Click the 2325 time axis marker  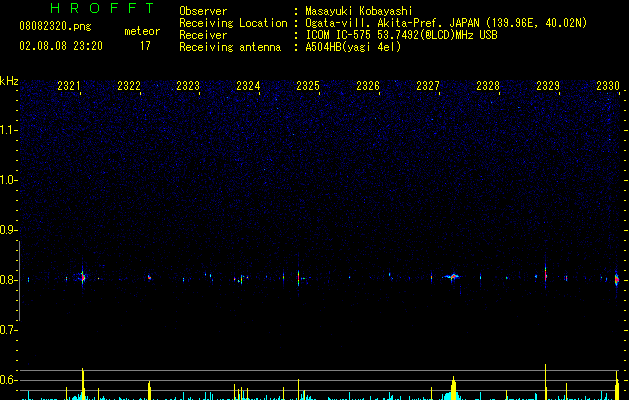308,86
